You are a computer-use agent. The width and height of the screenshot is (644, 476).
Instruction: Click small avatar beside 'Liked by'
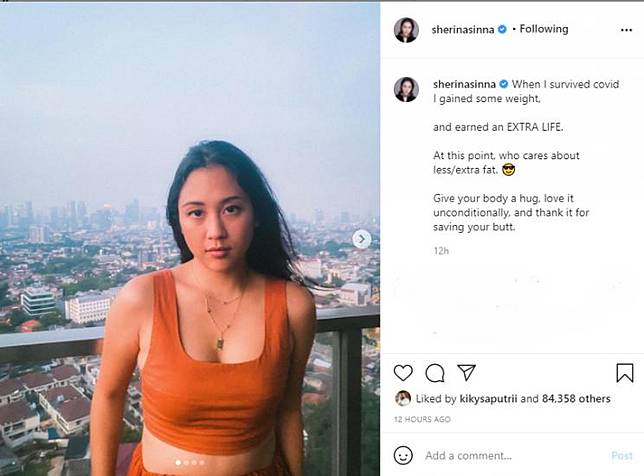(x=402, y=398)
